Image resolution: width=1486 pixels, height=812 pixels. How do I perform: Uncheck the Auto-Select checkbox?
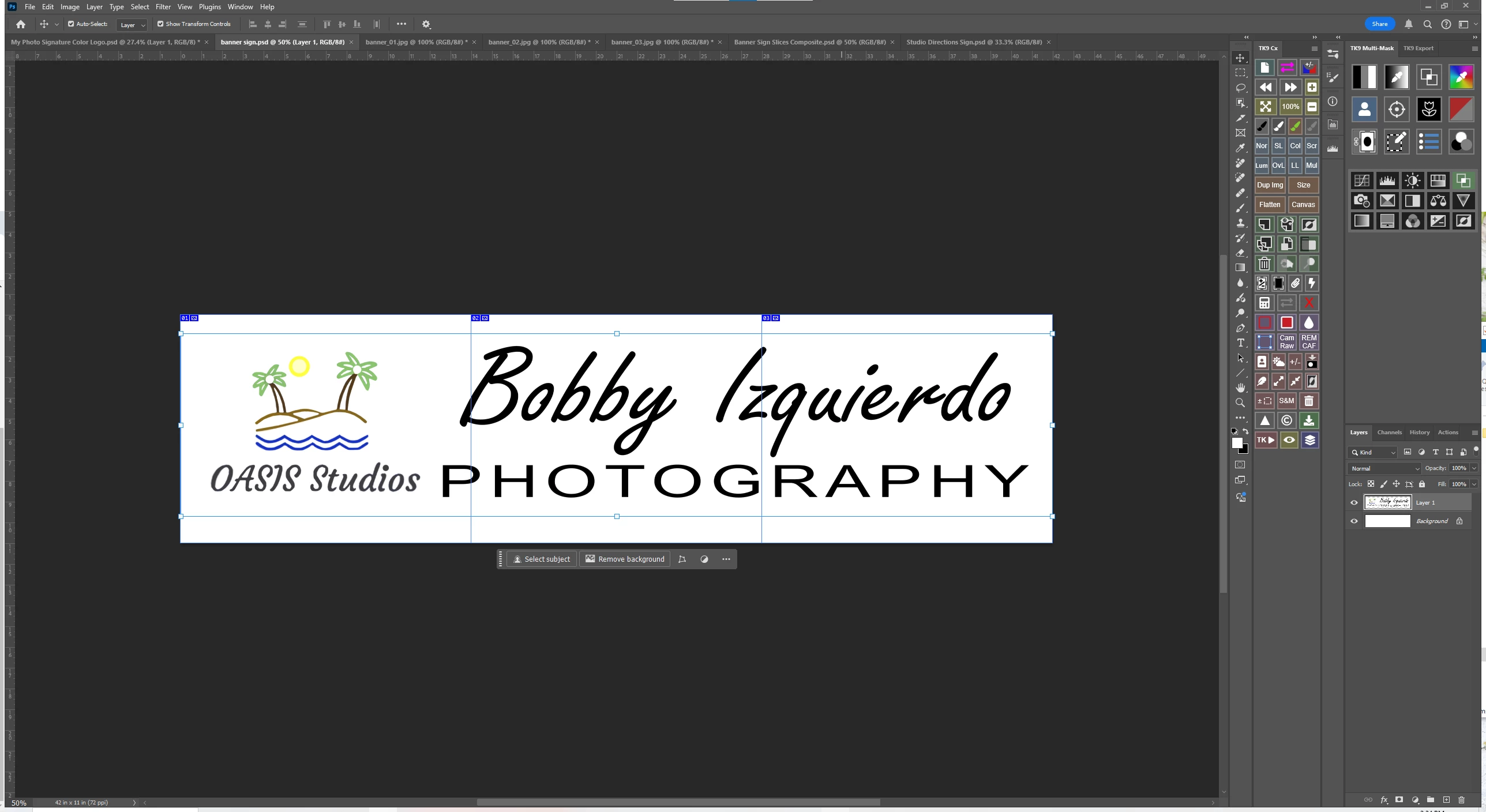71,24
